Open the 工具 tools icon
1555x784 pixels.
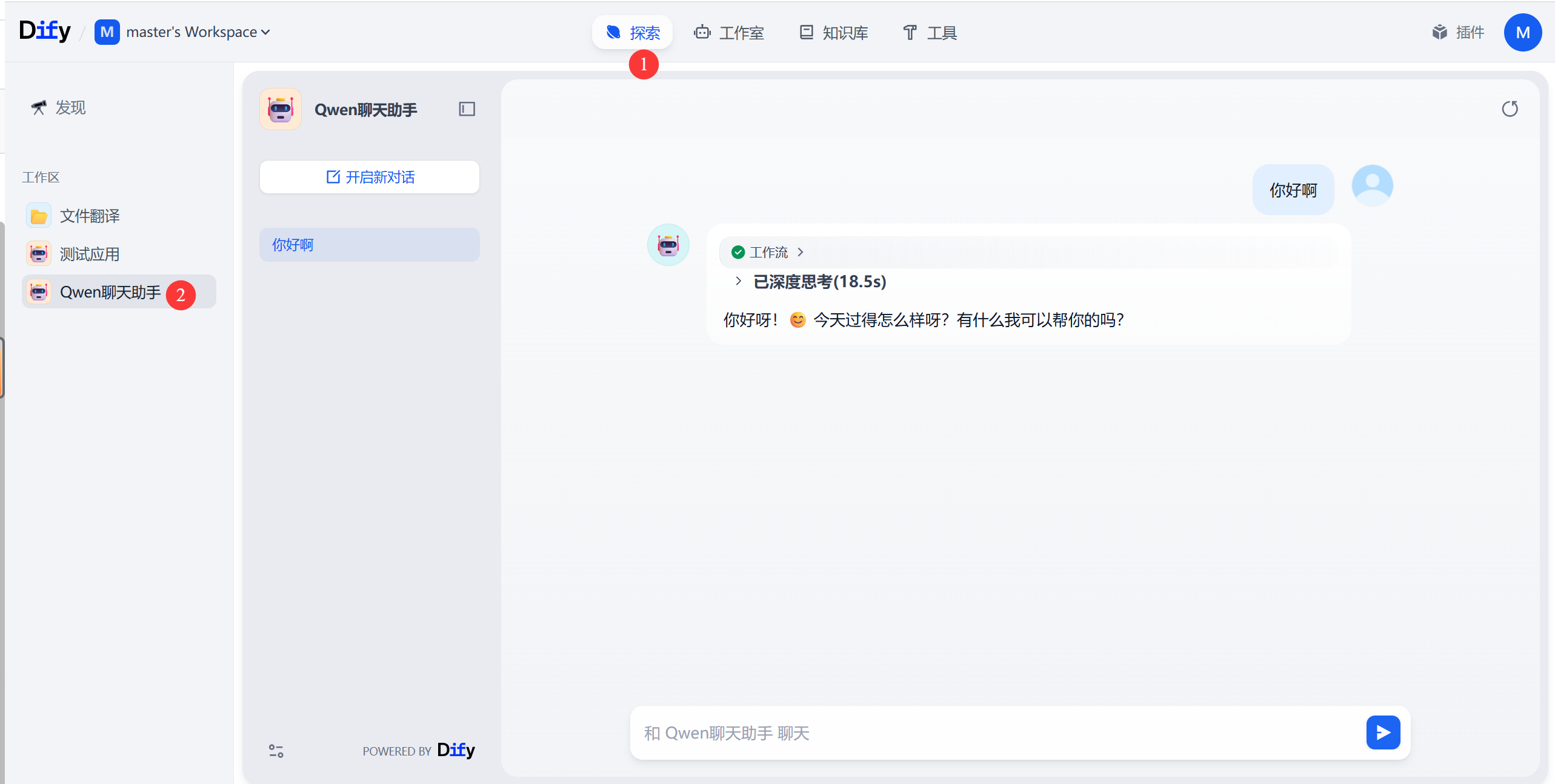909,32
